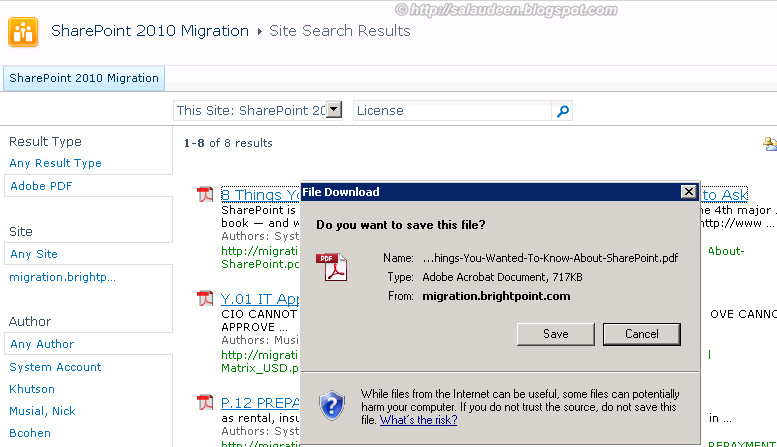
Task: Click file name '...hings-You-Wanted-To-Know-About-SharePoint.pdf'
Action: [550, 258]
